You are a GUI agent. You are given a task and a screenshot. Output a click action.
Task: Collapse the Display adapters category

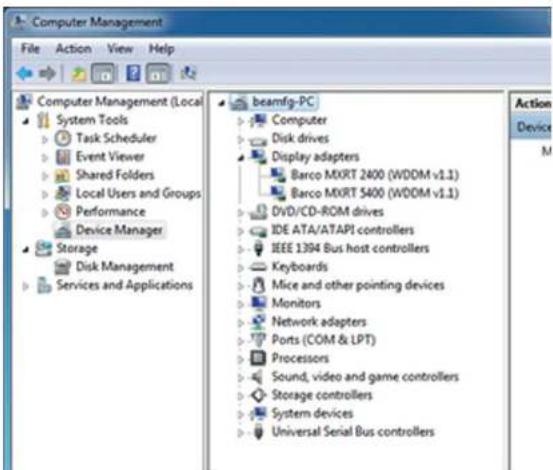click(241, 158)
